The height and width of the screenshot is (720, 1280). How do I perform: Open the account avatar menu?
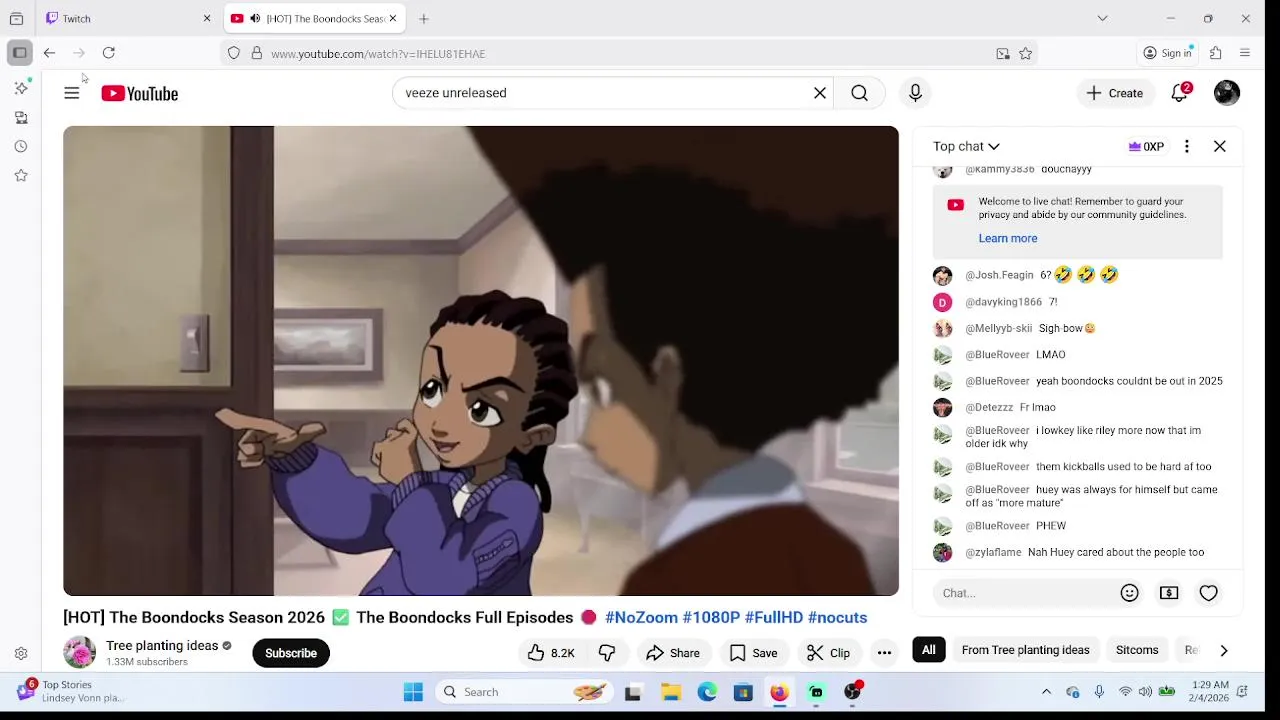point(1227,93)
